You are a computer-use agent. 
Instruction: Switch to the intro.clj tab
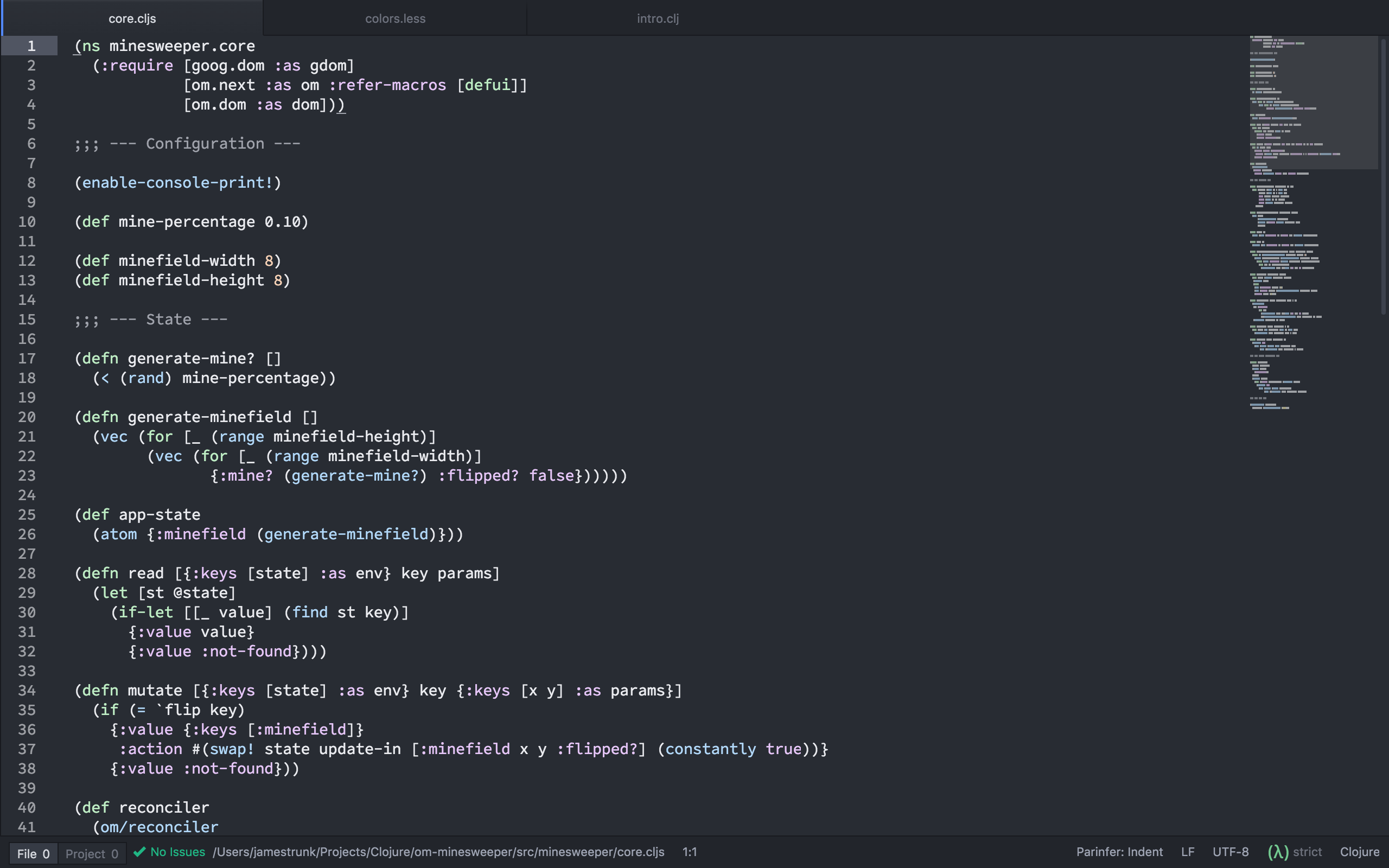(x=658, y=18)
